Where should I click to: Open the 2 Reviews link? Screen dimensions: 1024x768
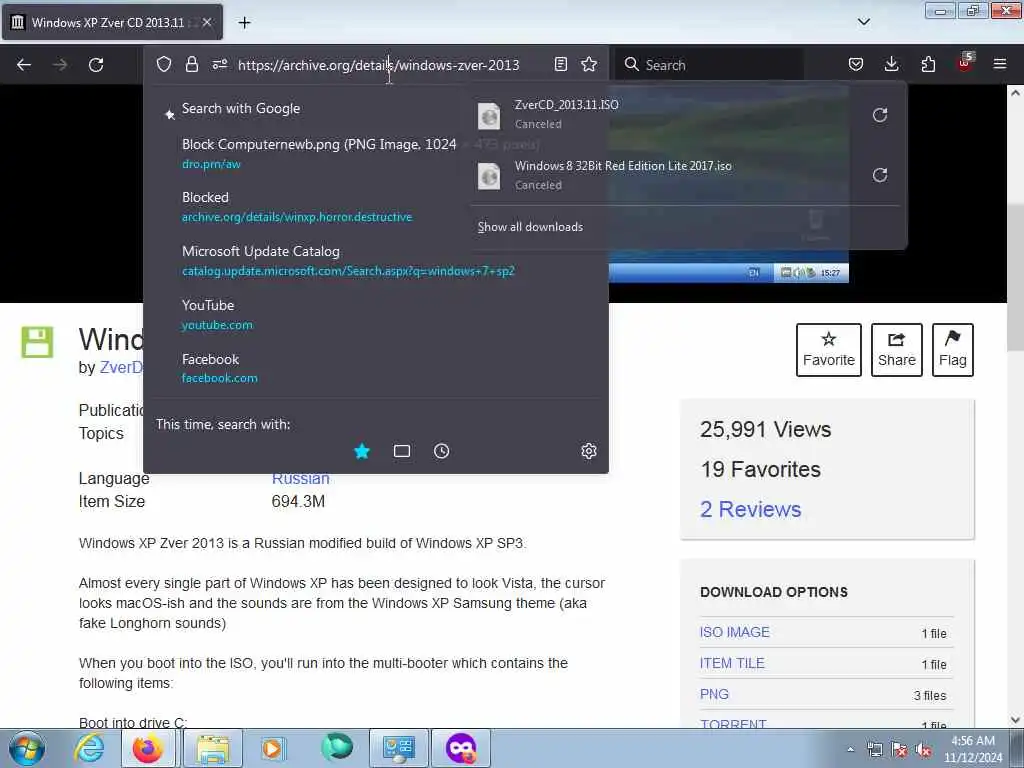750,509
